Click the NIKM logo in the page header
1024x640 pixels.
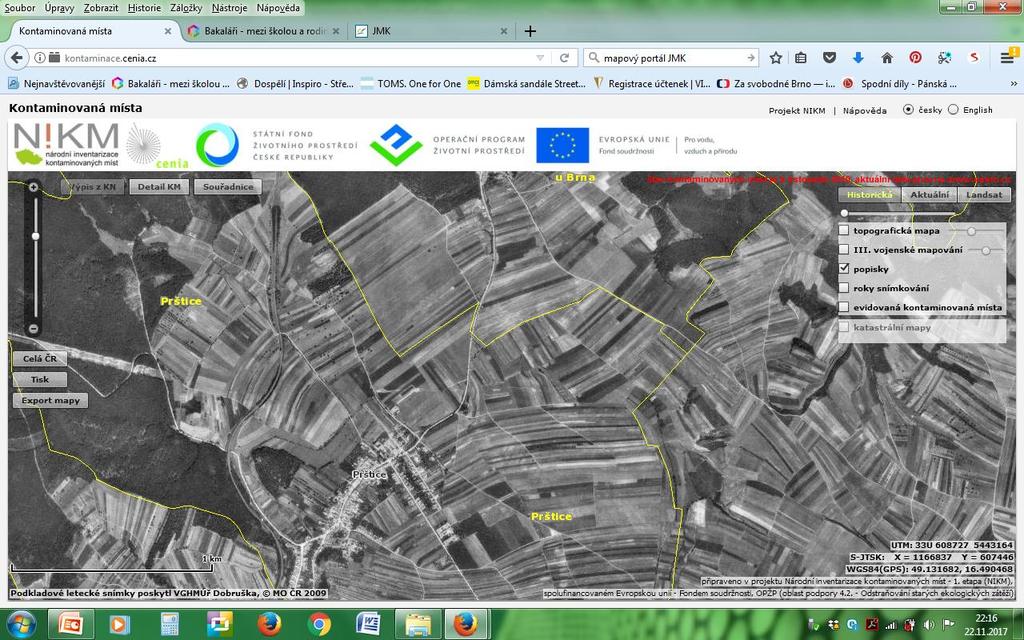tap(66, 144)
